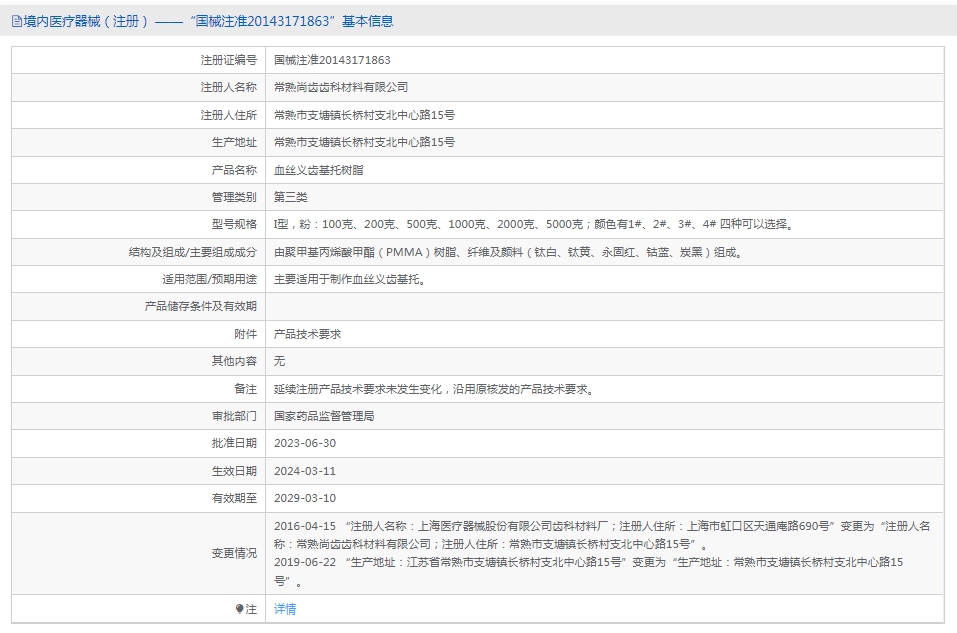Screen dimensions: 957x633
Task: Click the 审批部门 value 国家药品监督管理局
Action: coord(324,416)
